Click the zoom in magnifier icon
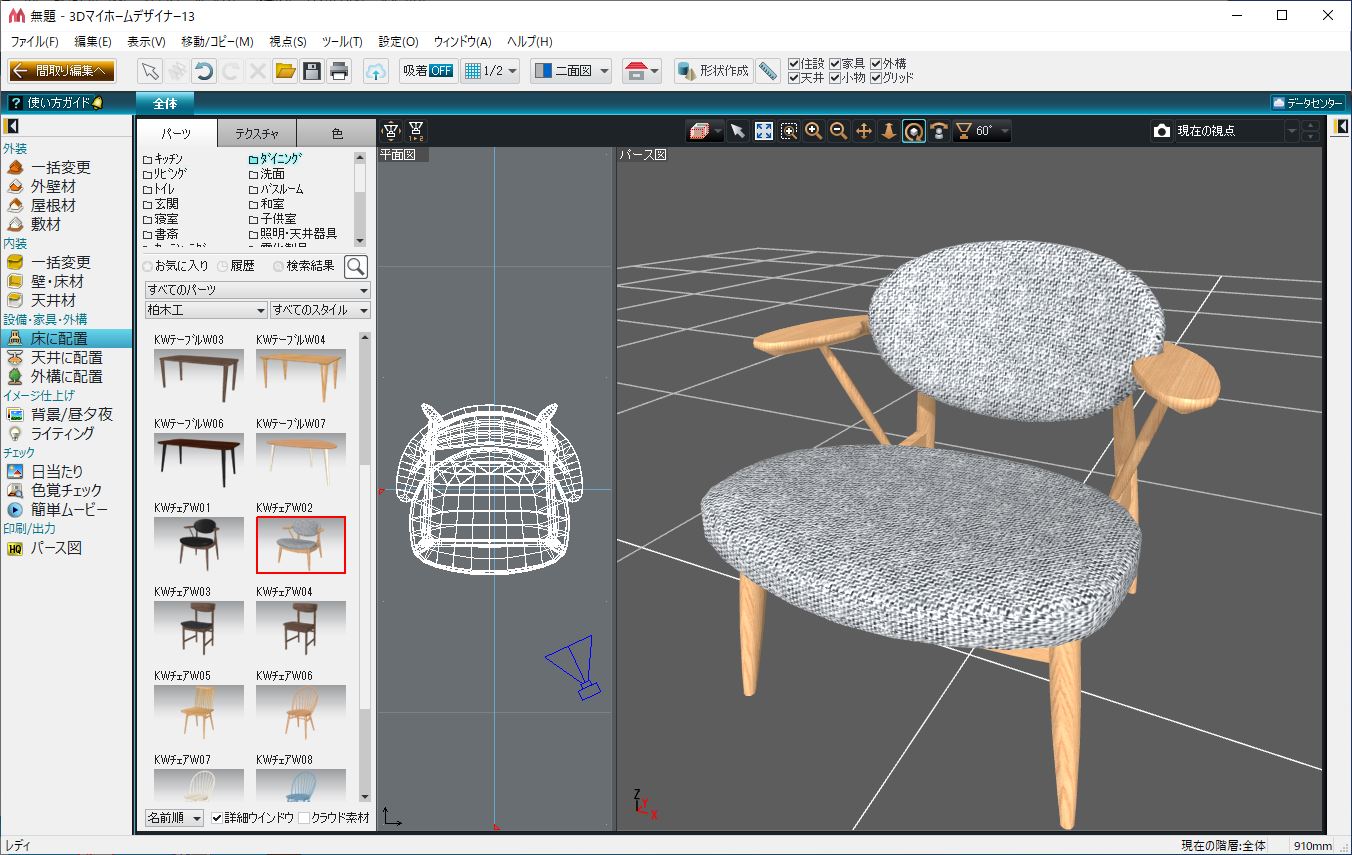The width and height of the screenshot is (1352, 855). [814, 132]
